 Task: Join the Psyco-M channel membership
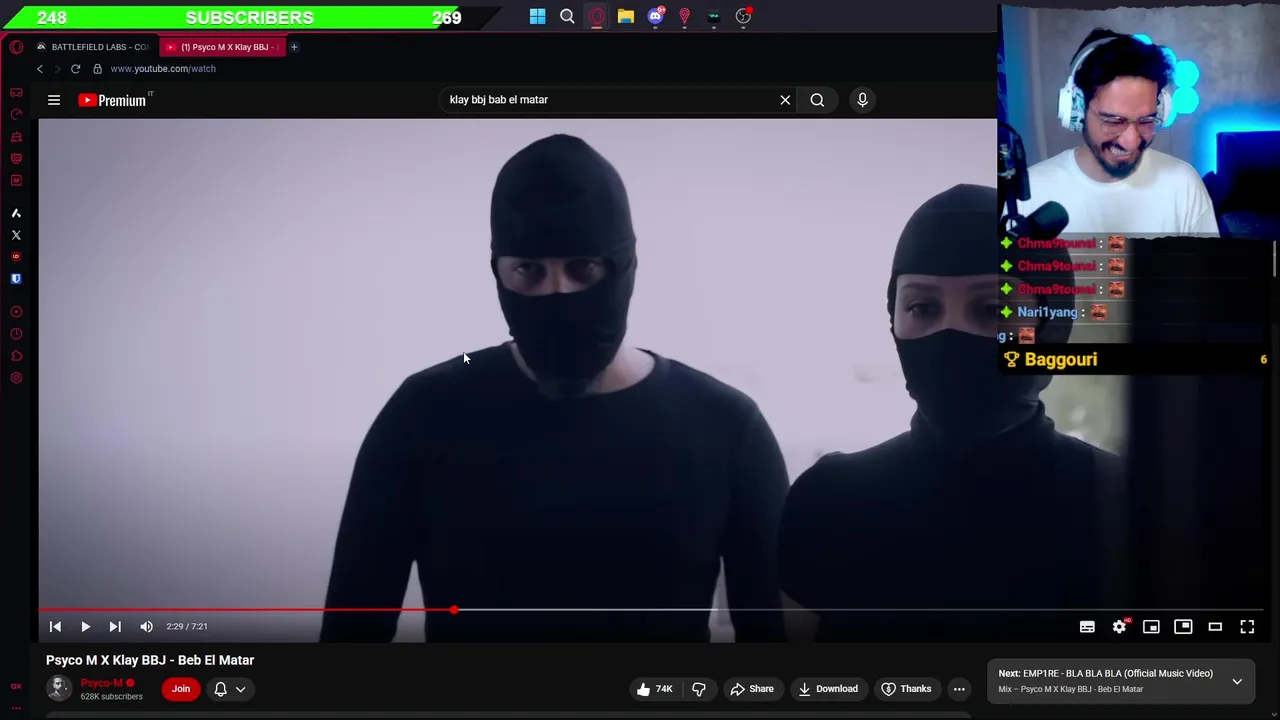181,689
